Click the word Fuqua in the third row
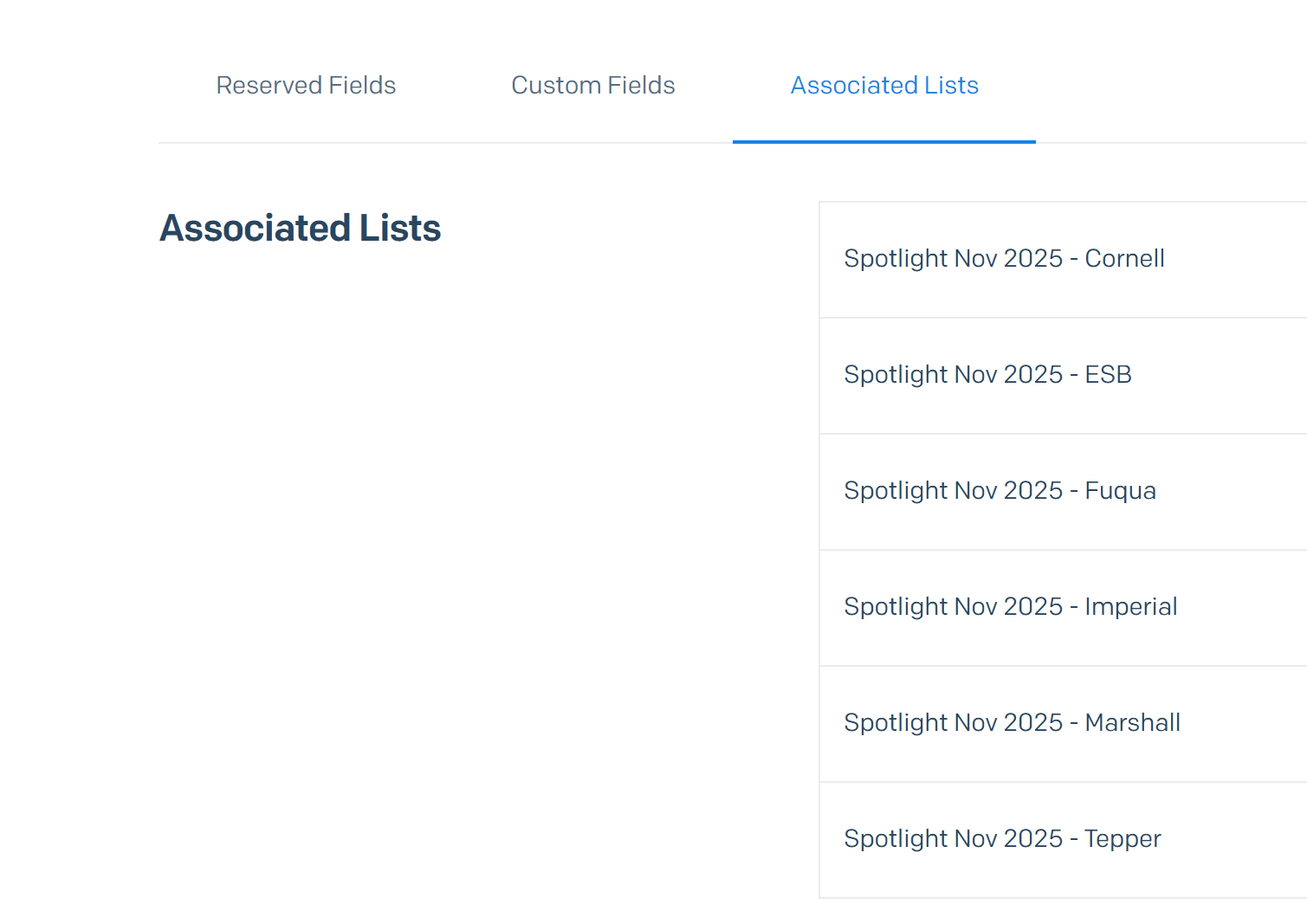Image resolution: width=1307 pixels, height=924 pixels. 1120,491
